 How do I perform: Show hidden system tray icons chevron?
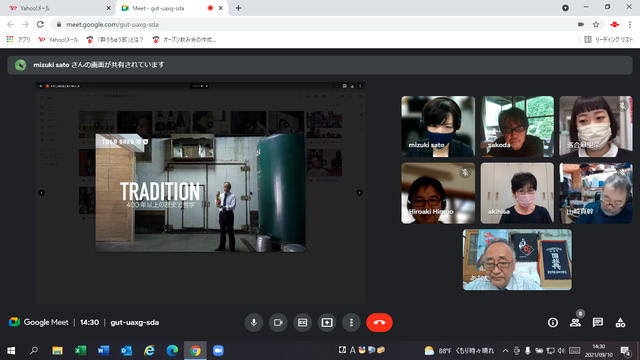tap(505, 351)
